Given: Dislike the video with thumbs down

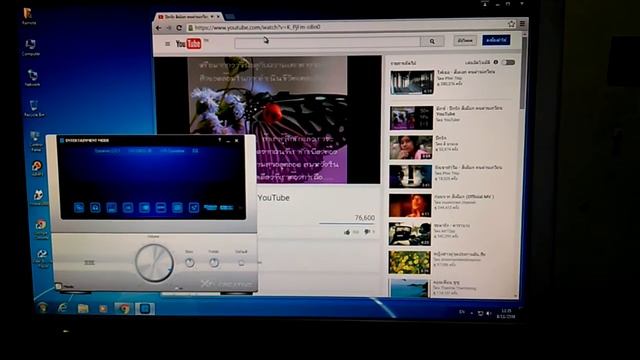Looking at the screenshot, I should pos(367,232).
